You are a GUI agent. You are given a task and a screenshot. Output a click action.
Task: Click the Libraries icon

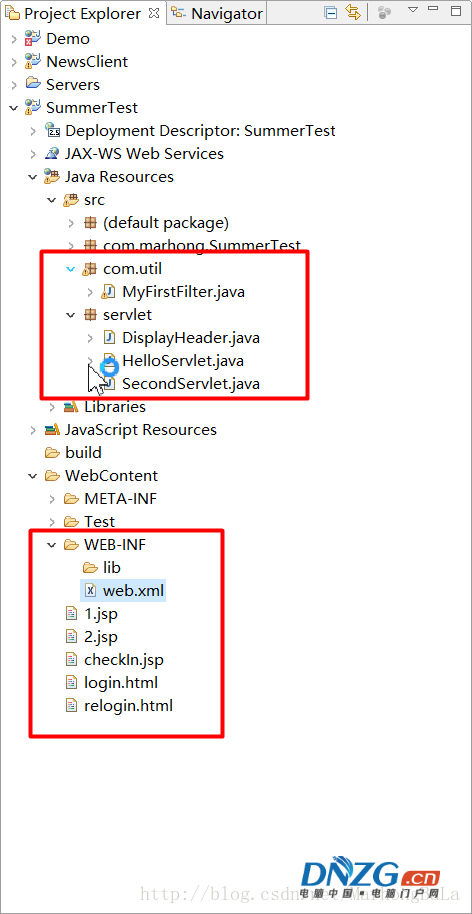click(71, 407)
